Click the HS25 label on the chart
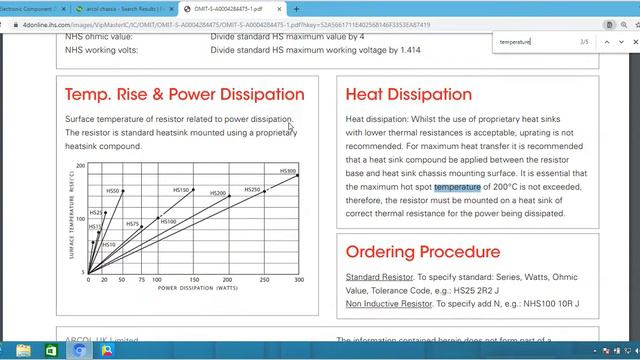This screenshot has height=360, width=640. 96,213
